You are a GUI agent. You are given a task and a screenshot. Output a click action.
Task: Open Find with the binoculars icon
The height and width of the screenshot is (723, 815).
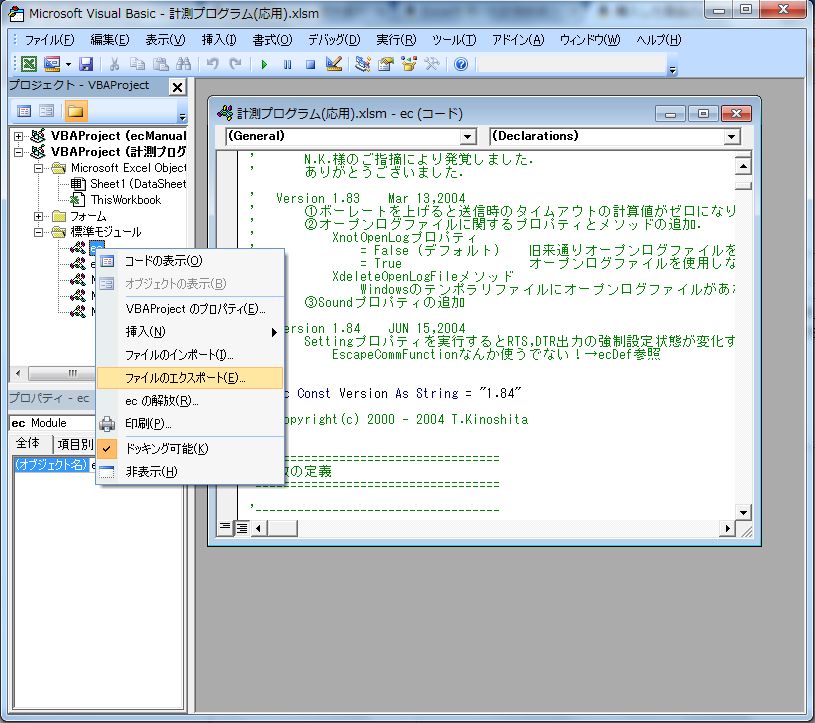pyautogui.click(x=183, y=64)
